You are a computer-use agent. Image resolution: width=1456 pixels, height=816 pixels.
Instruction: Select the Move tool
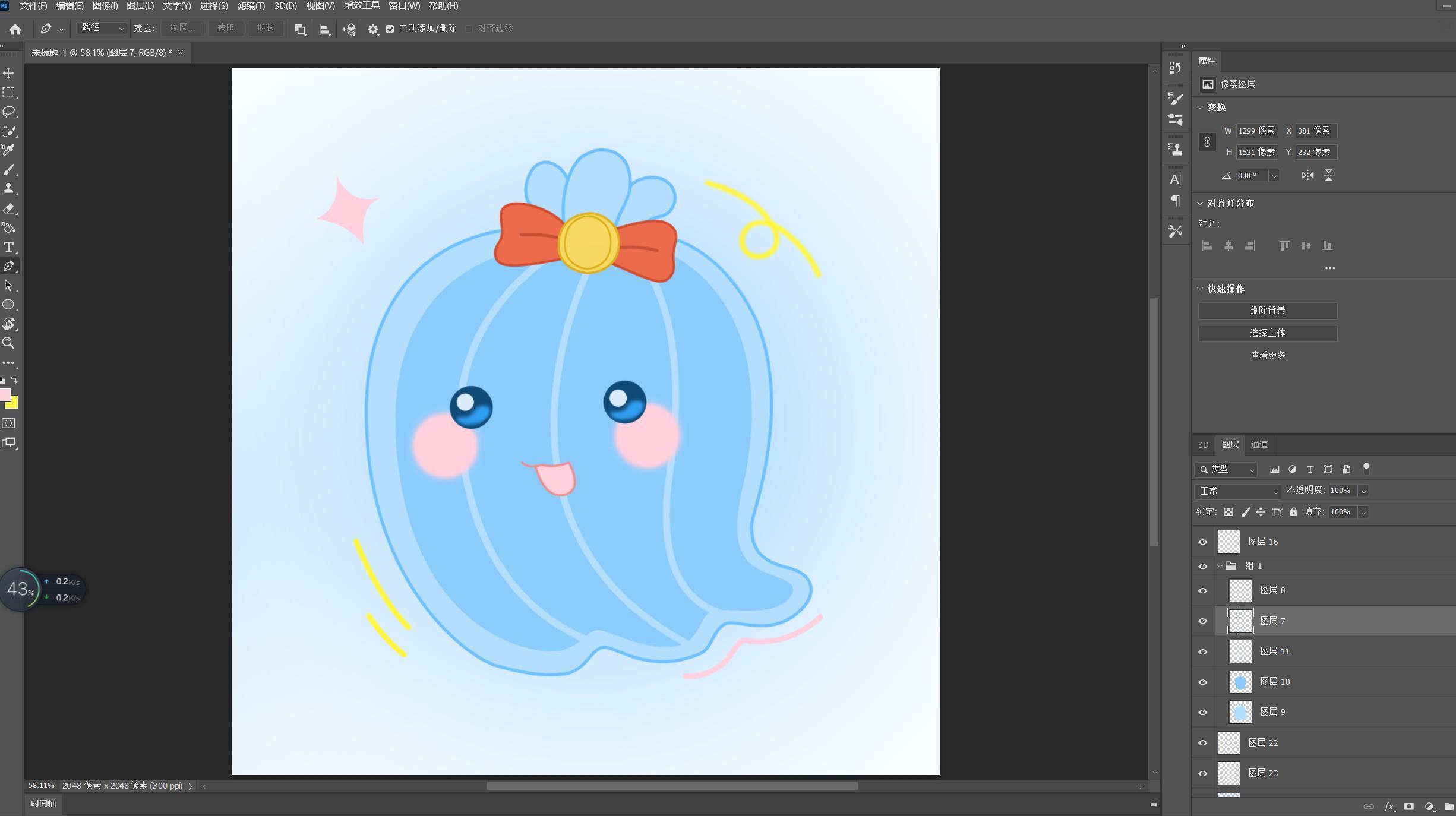[9, 73]
